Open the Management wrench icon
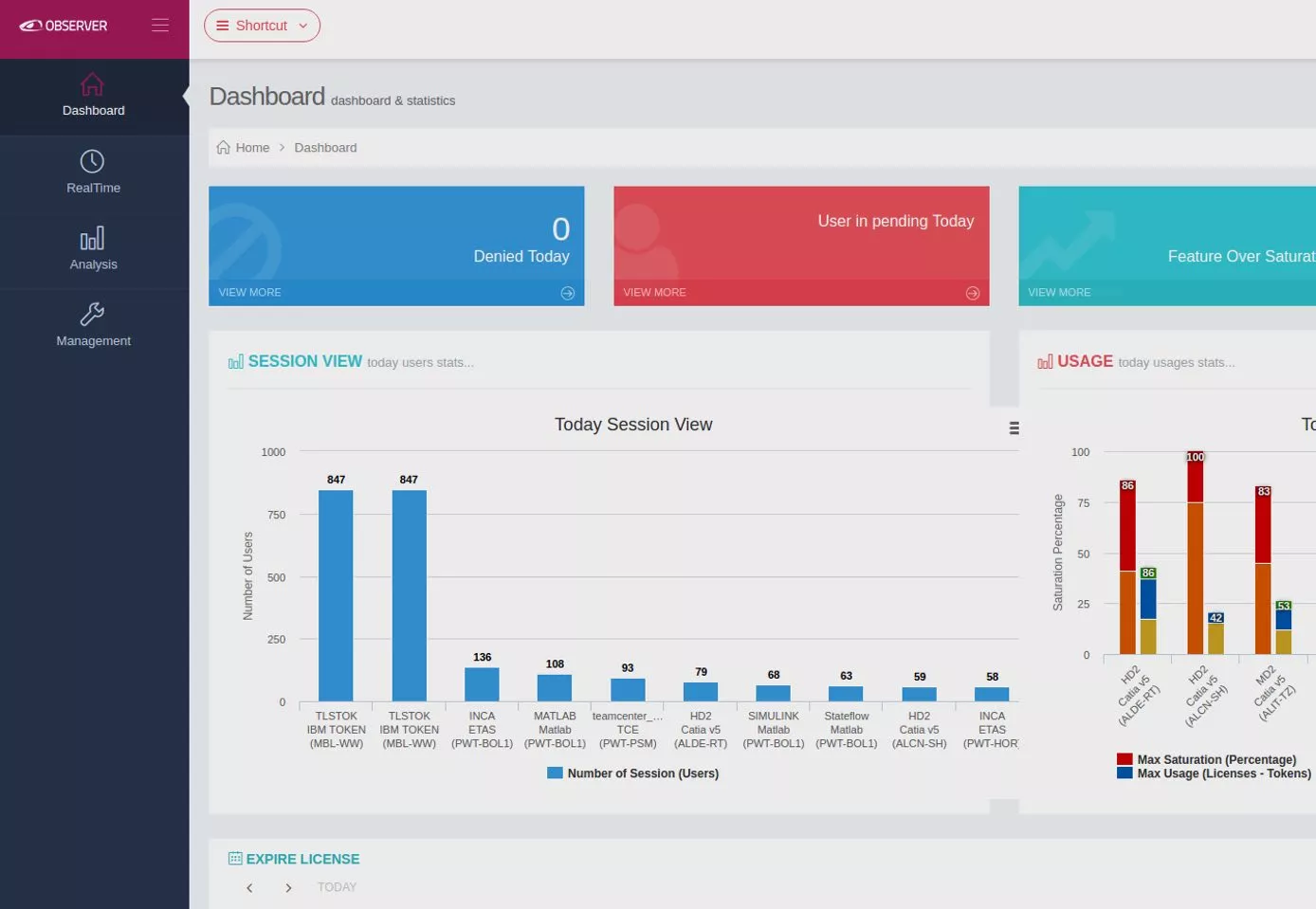Image resolution: width=1316 pixels, height=909 pixels. tap(92, 314)
